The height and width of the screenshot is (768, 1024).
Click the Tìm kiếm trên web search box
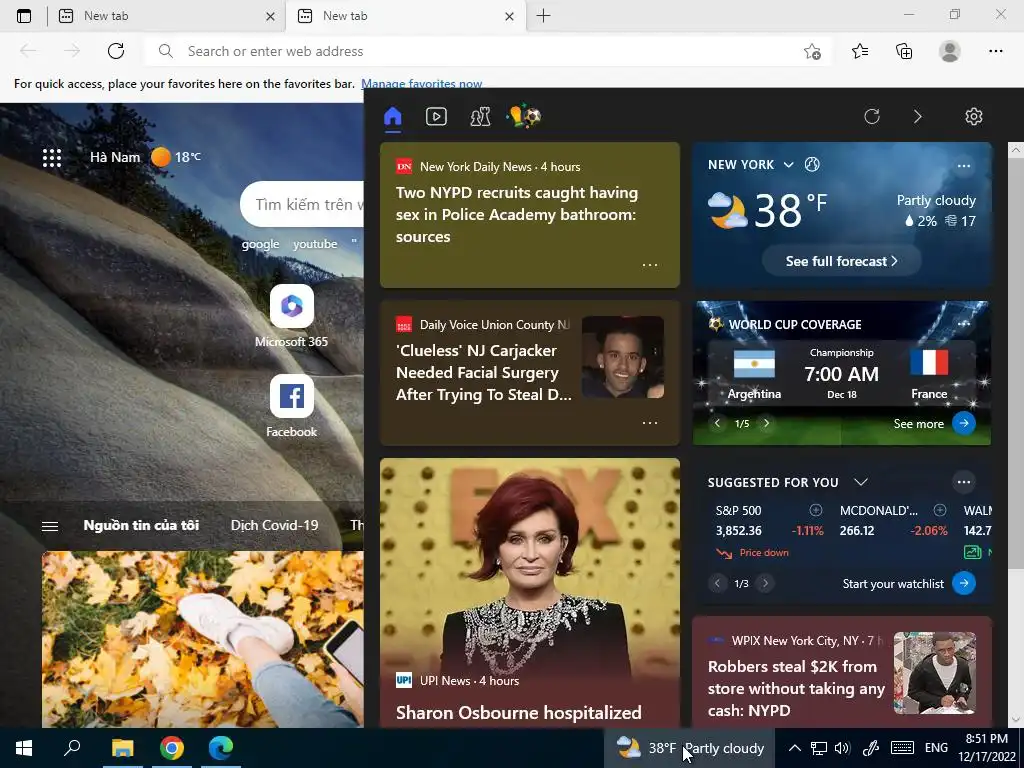(302, 204)
